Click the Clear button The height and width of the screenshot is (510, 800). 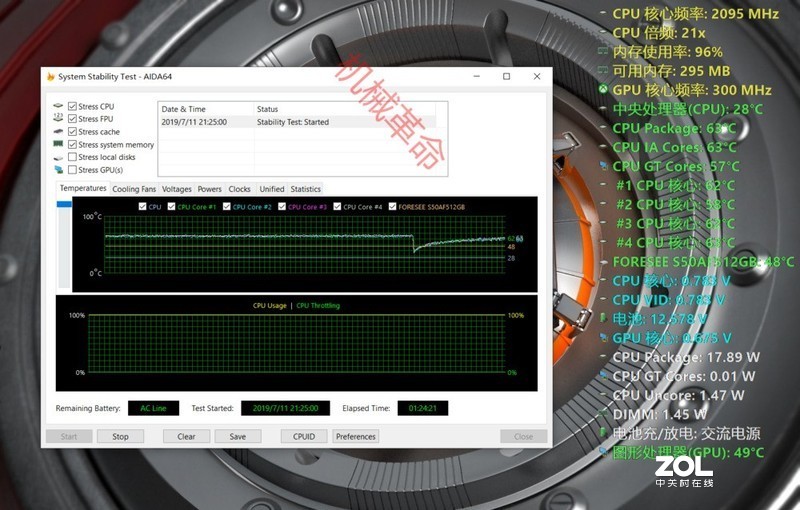186,437
